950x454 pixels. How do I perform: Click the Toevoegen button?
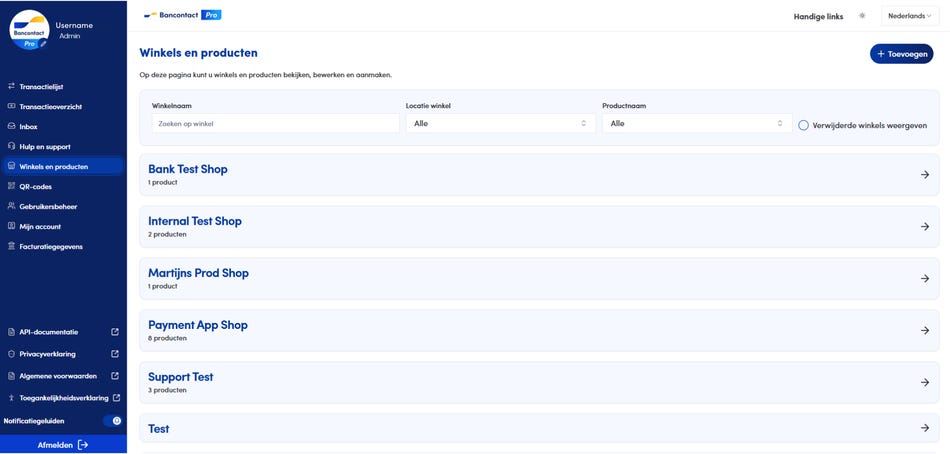[902, 54]
